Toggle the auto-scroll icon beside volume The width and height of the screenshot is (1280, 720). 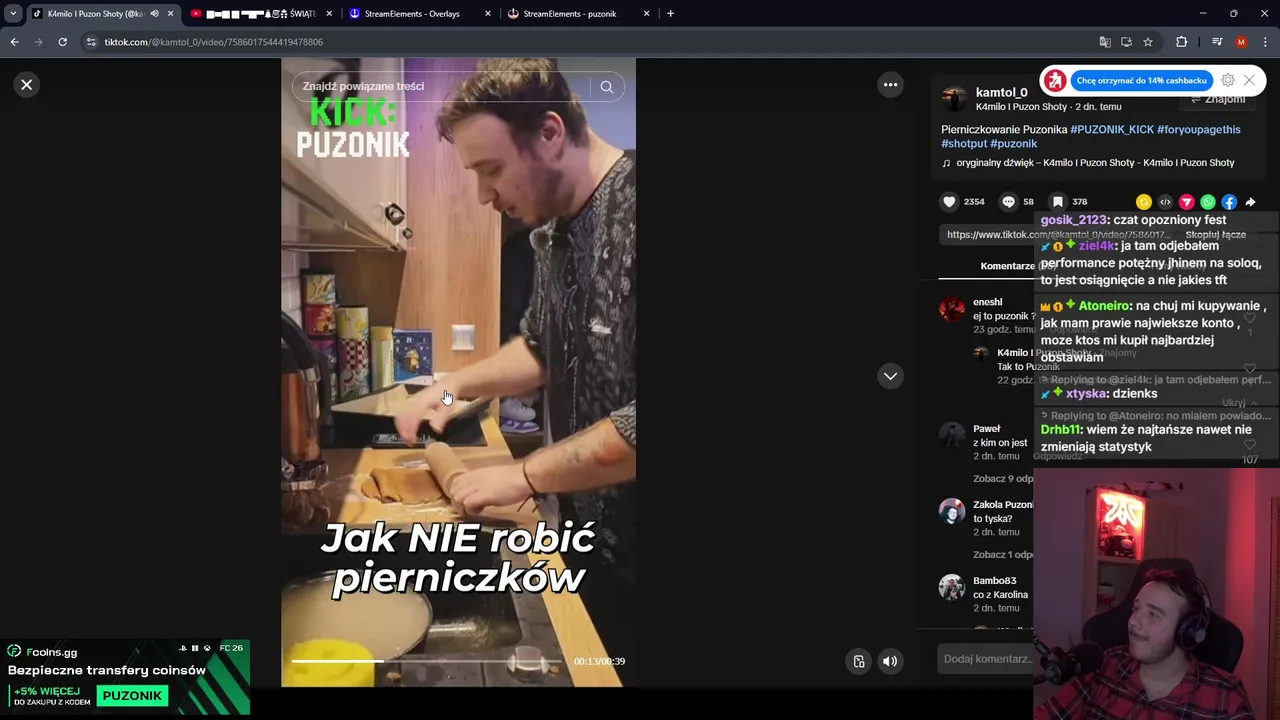pos(858,661)
